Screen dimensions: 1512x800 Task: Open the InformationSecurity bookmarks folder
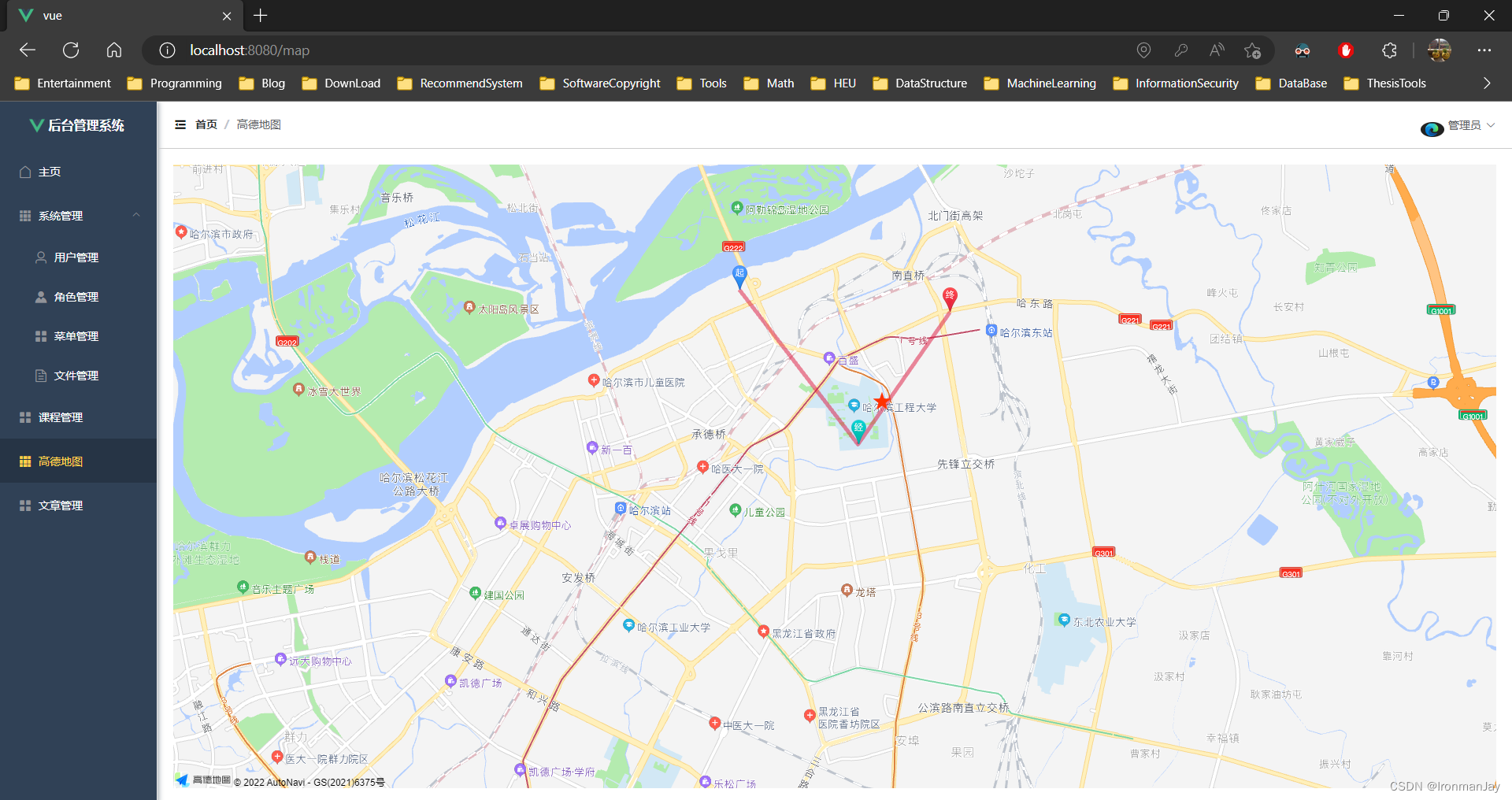[x=1176, y=83]
